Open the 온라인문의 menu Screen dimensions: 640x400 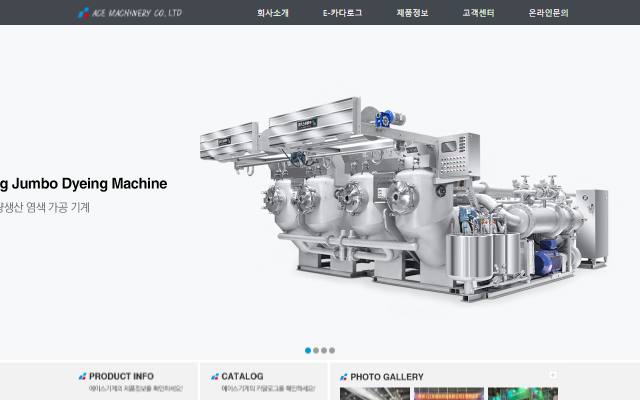(x=548, y=13)
